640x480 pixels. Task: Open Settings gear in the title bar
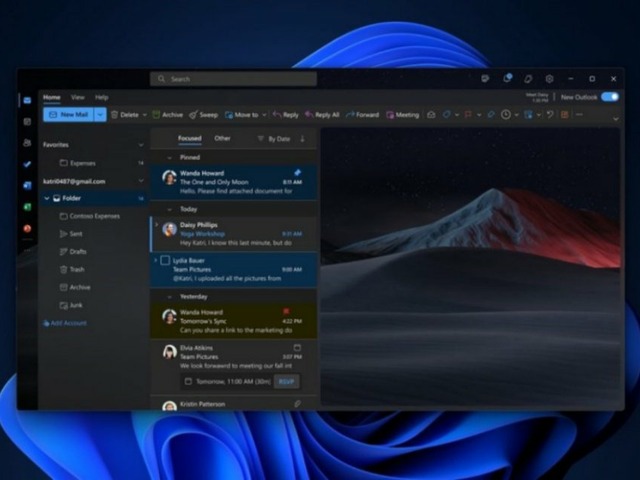tap(549, 78)
